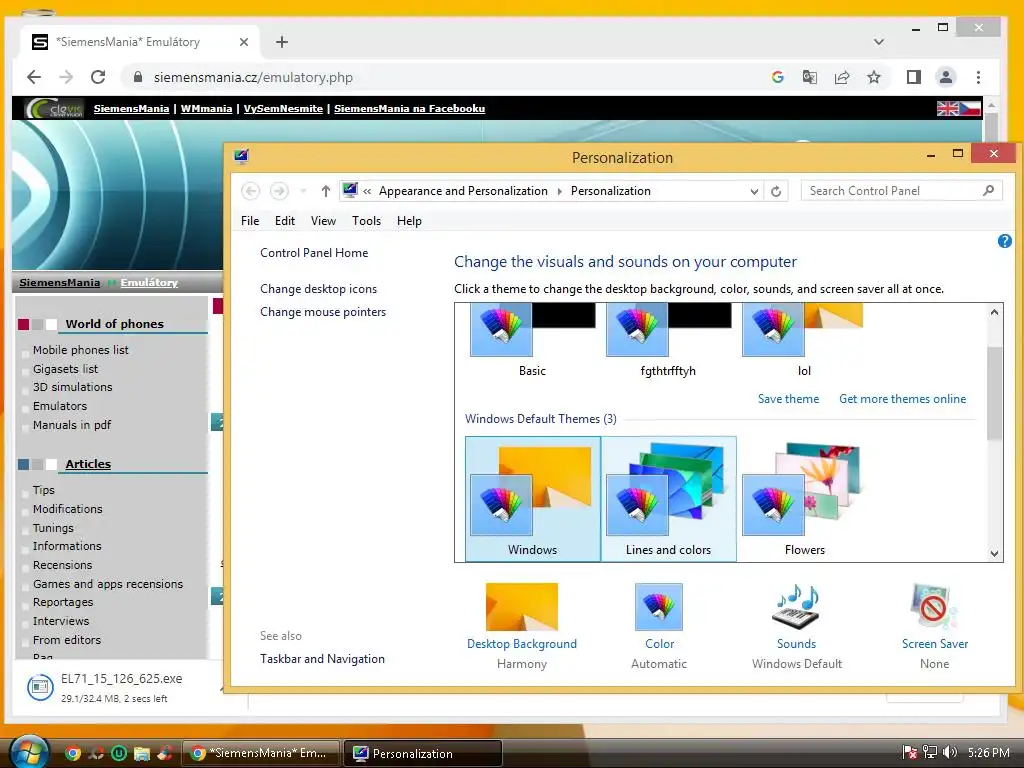Refresh the Personalization window address bar

(x=776, y=191)
